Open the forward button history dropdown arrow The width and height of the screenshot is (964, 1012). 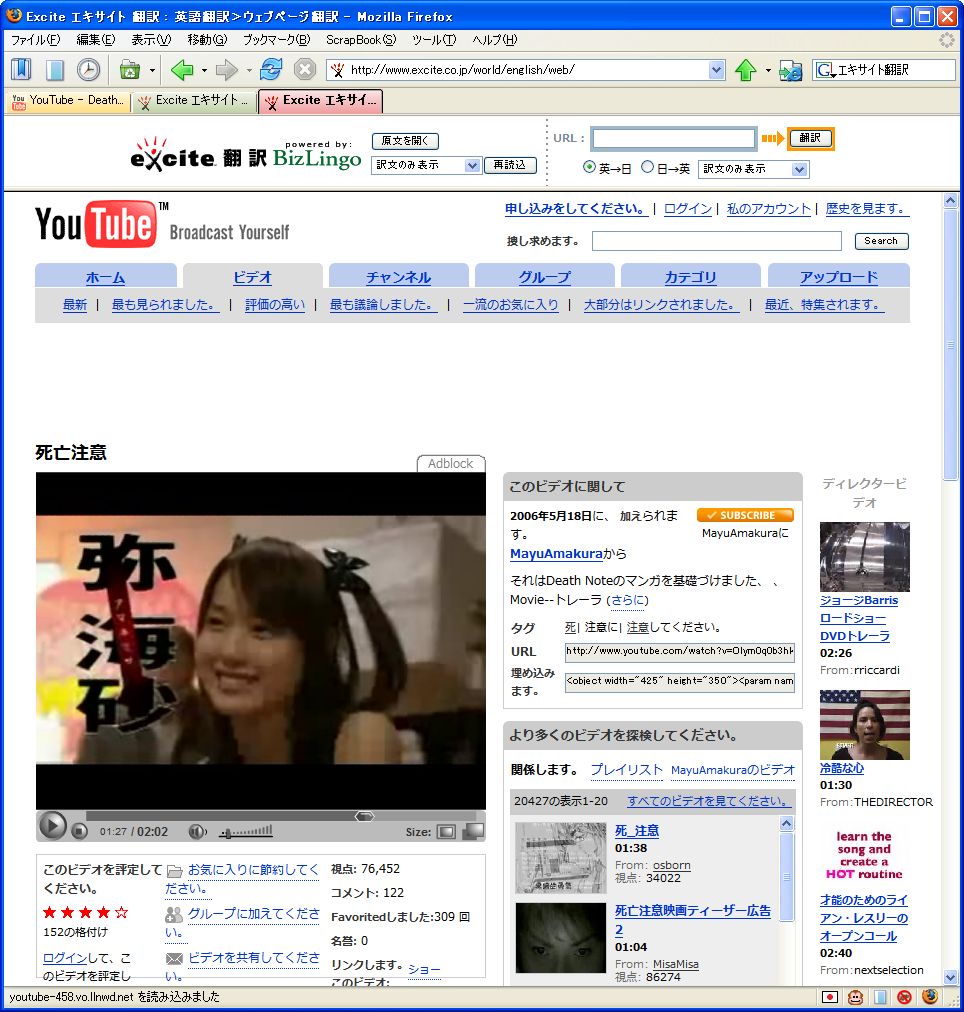point(249,70)
